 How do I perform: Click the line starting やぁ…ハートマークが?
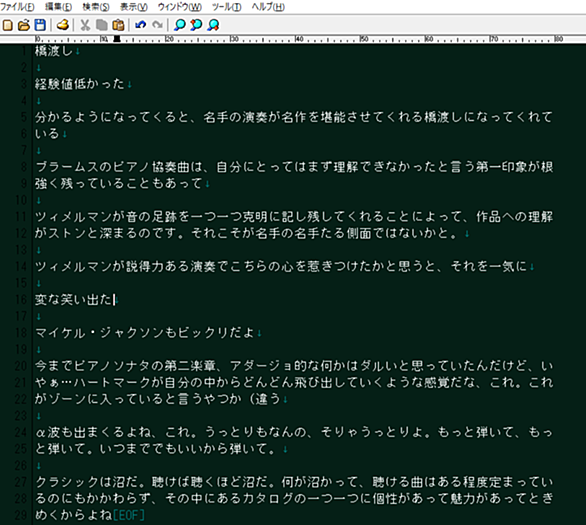(x=294, y=382)
